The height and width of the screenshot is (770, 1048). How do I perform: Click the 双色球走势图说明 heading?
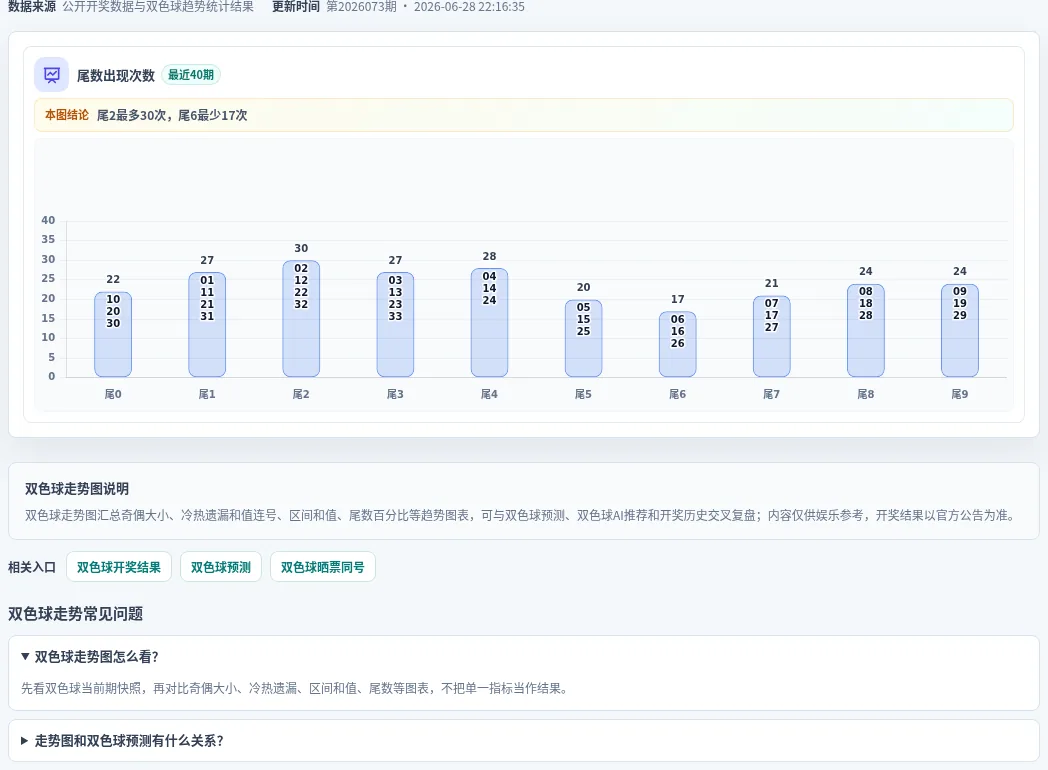(77, 489)
